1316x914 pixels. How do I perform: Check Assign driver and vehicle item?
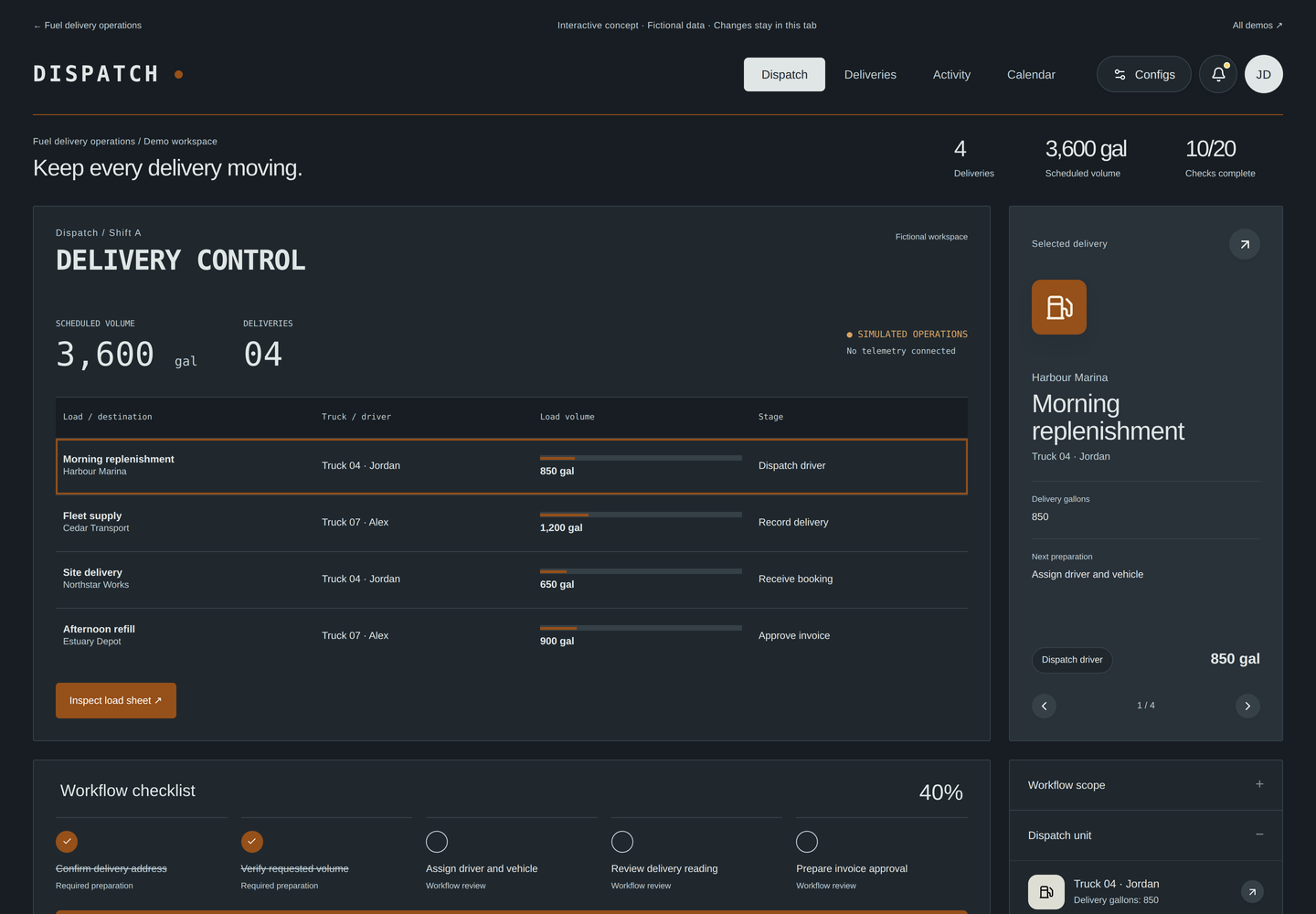coord(437,842)
